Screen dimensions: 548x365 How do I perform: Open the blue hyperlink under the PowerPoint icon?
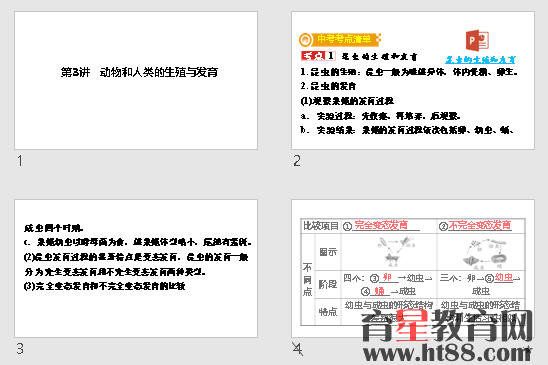(480, 59)
